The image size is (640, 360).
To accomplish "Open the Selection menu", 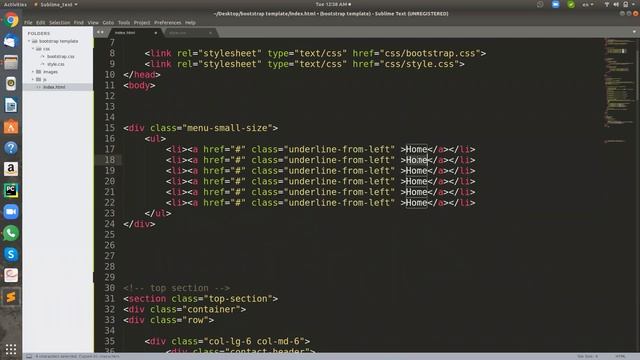I will point(60,22).
